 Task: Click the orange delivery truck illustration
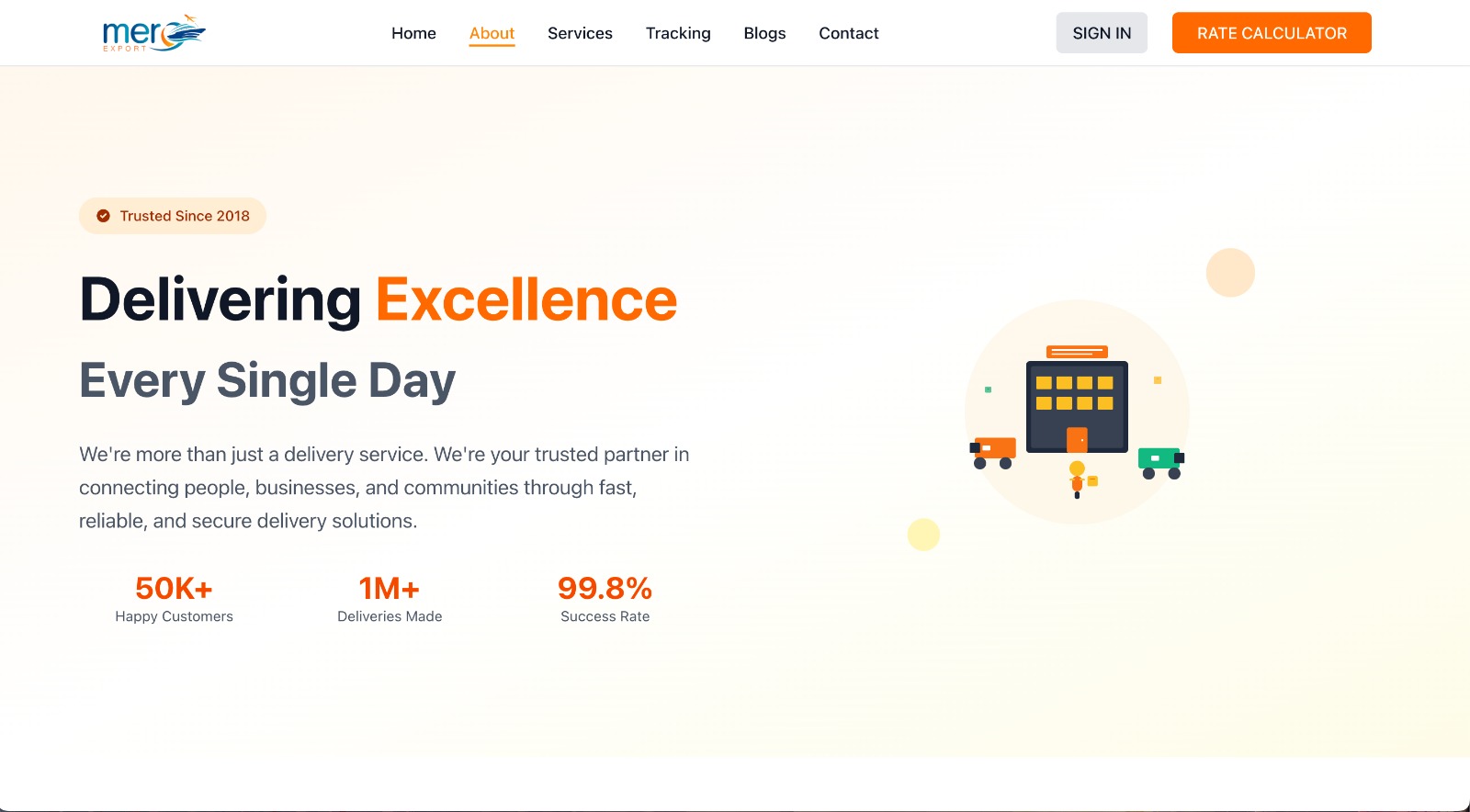[x=993, y=449]
